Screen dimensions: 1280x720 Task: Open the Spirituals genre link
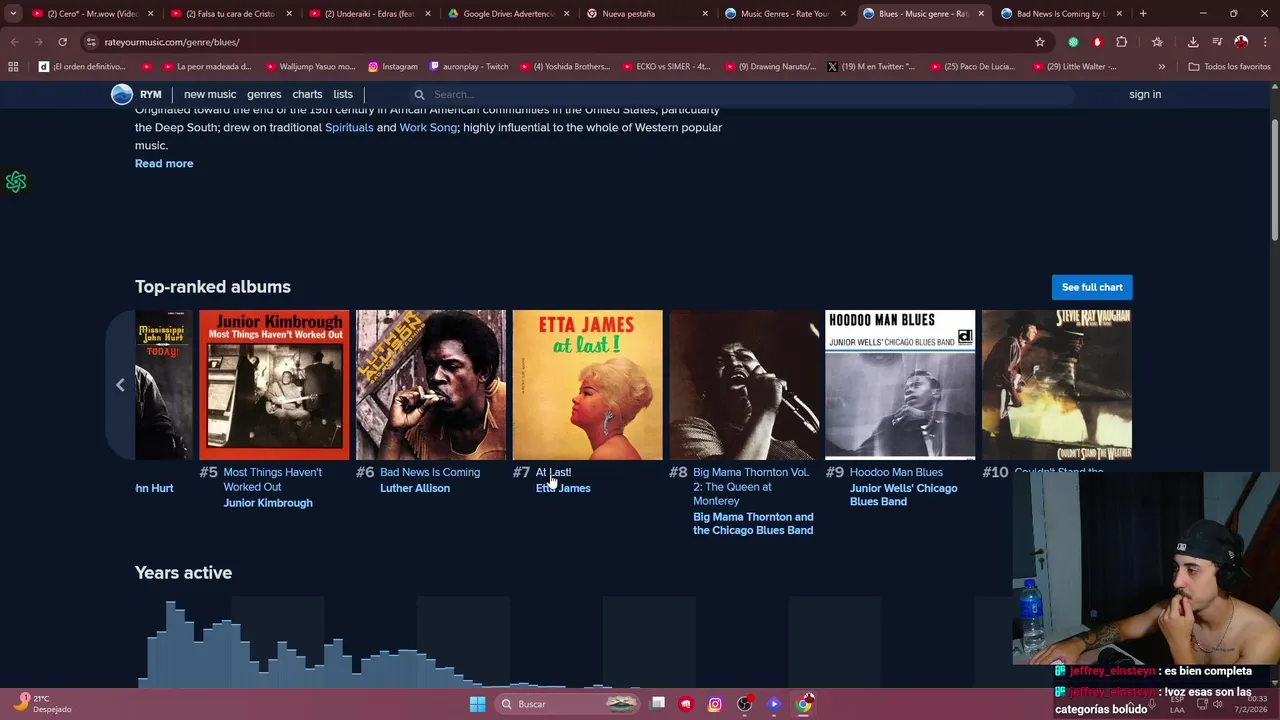[x=349, y=127]
